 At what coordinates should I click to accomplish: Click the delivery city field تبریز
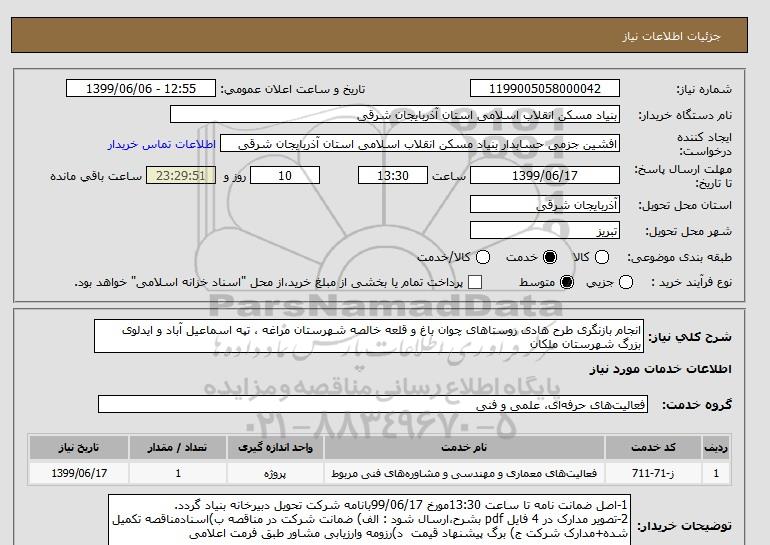(x=545, y=230)
